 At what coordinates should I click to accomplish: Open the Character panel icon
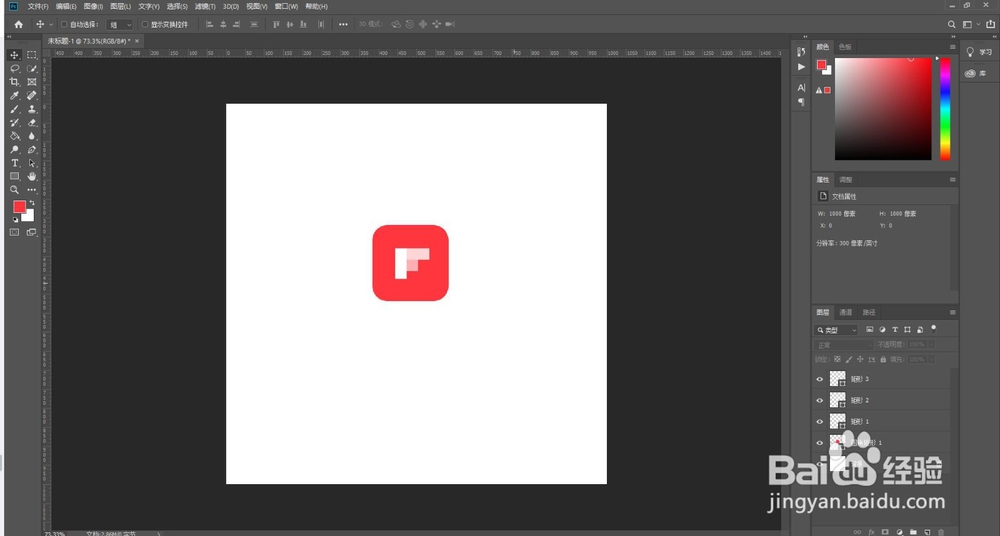(x=802, y=87)
